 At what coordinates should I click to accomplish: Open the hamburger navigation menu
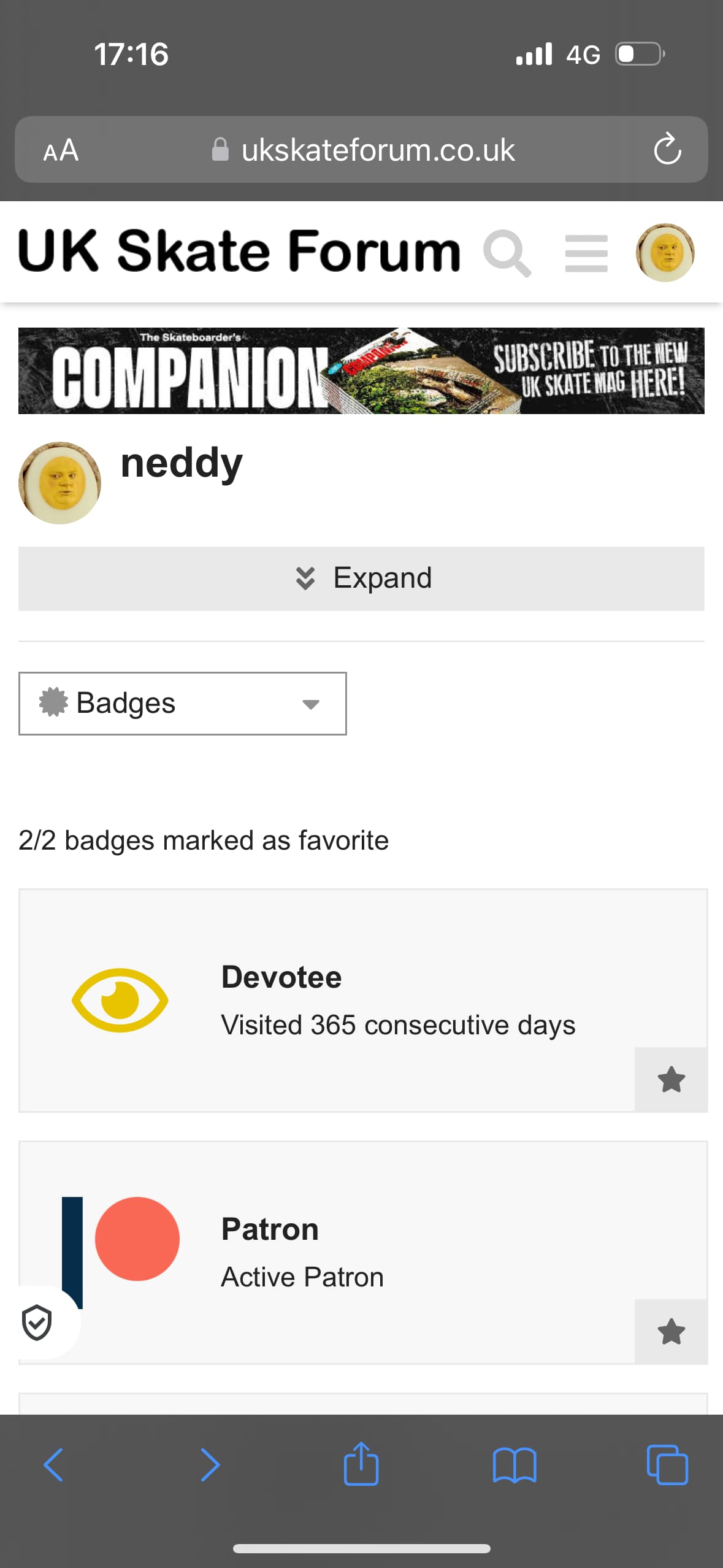tap(586, 253)
